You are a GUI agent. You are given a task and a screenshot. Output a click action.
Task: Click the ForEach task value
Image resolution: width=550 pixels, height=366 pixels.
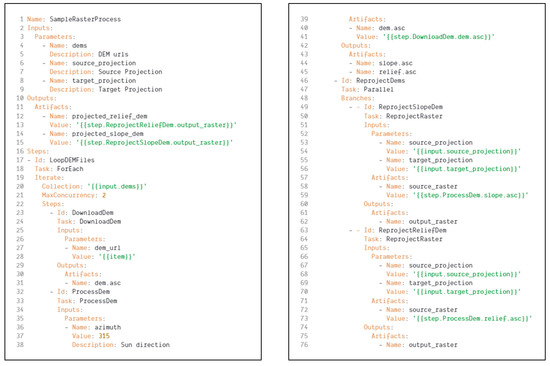tap(70, 169)
